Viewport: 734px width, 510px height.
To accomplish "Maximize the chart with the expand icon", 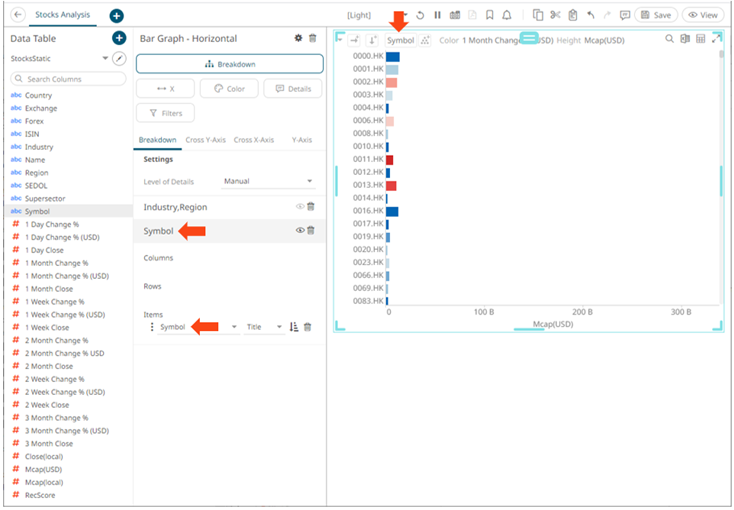I will tap(716, 39).
